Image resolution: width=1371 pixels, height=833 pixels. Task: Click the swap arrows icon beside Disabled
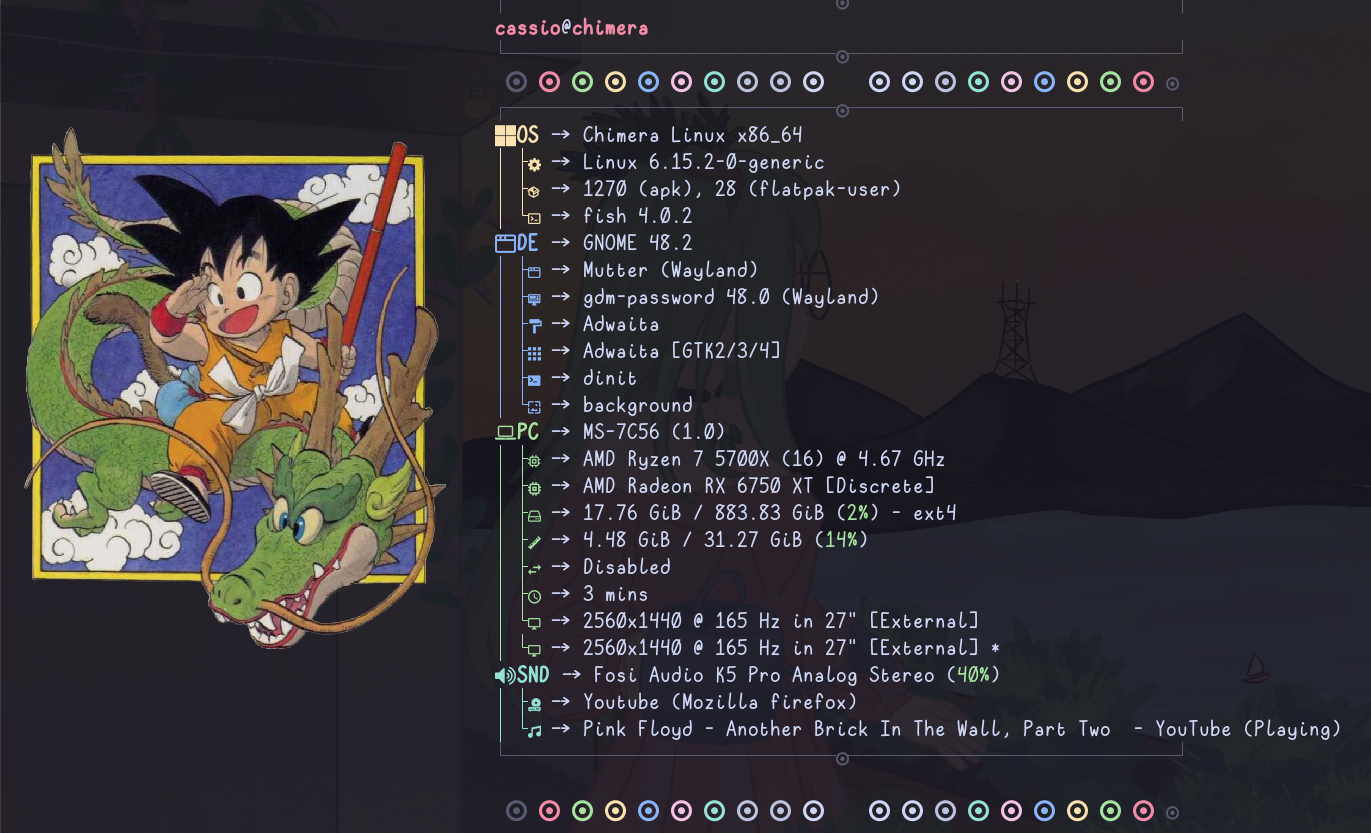(x=534, y=568)
